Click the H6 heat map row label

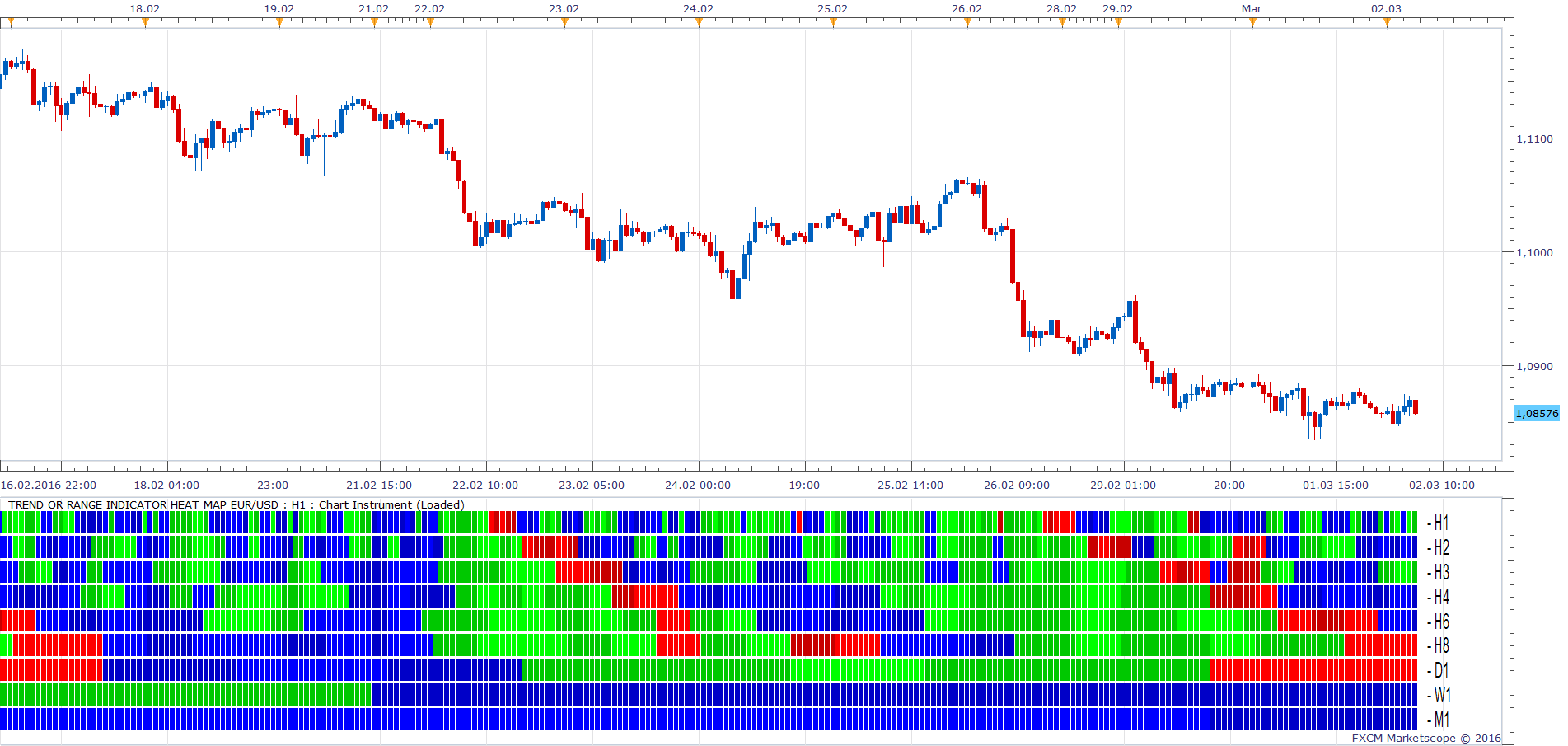(1439, 622)
